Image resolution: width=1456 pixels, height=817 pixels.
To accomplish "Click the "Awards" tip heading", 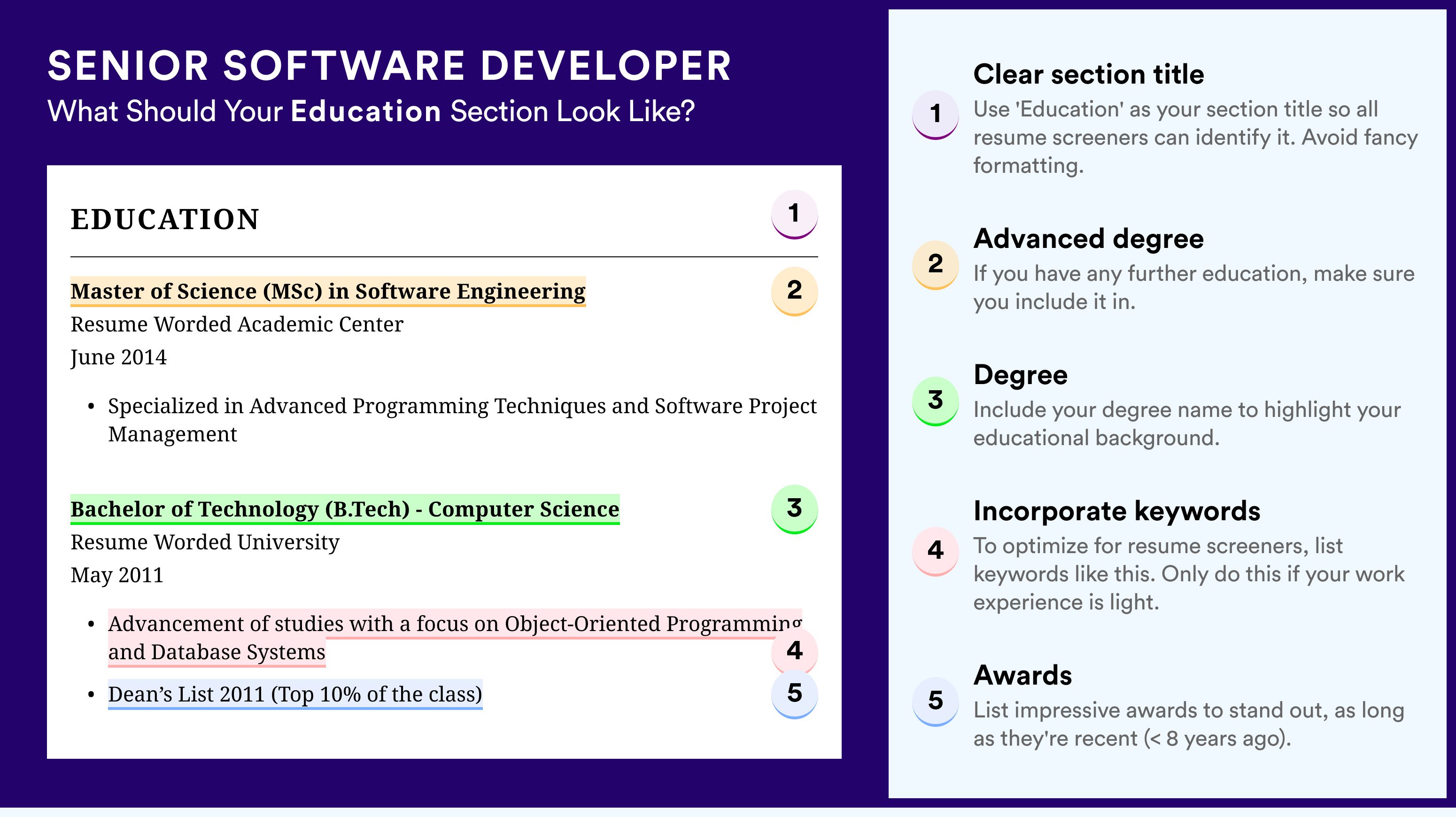I will coord(1022,676).
